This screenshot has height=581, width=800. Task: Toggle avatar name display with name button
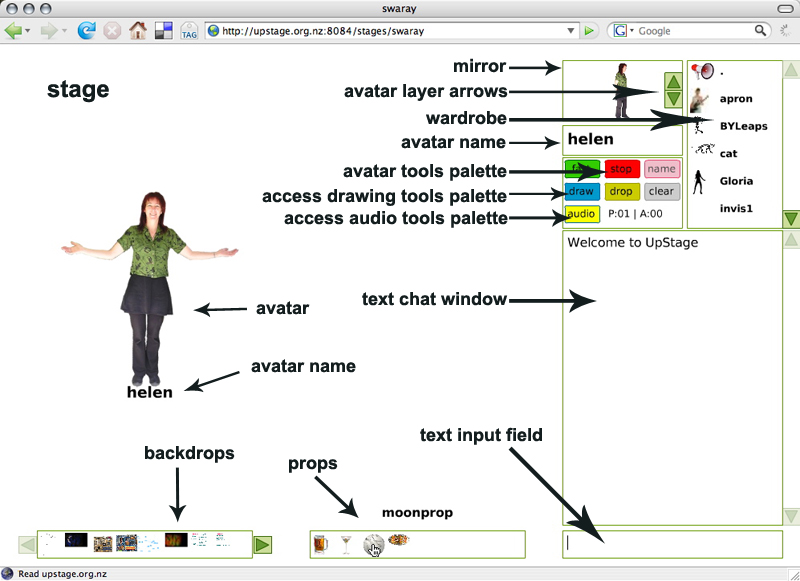(661, 169)
